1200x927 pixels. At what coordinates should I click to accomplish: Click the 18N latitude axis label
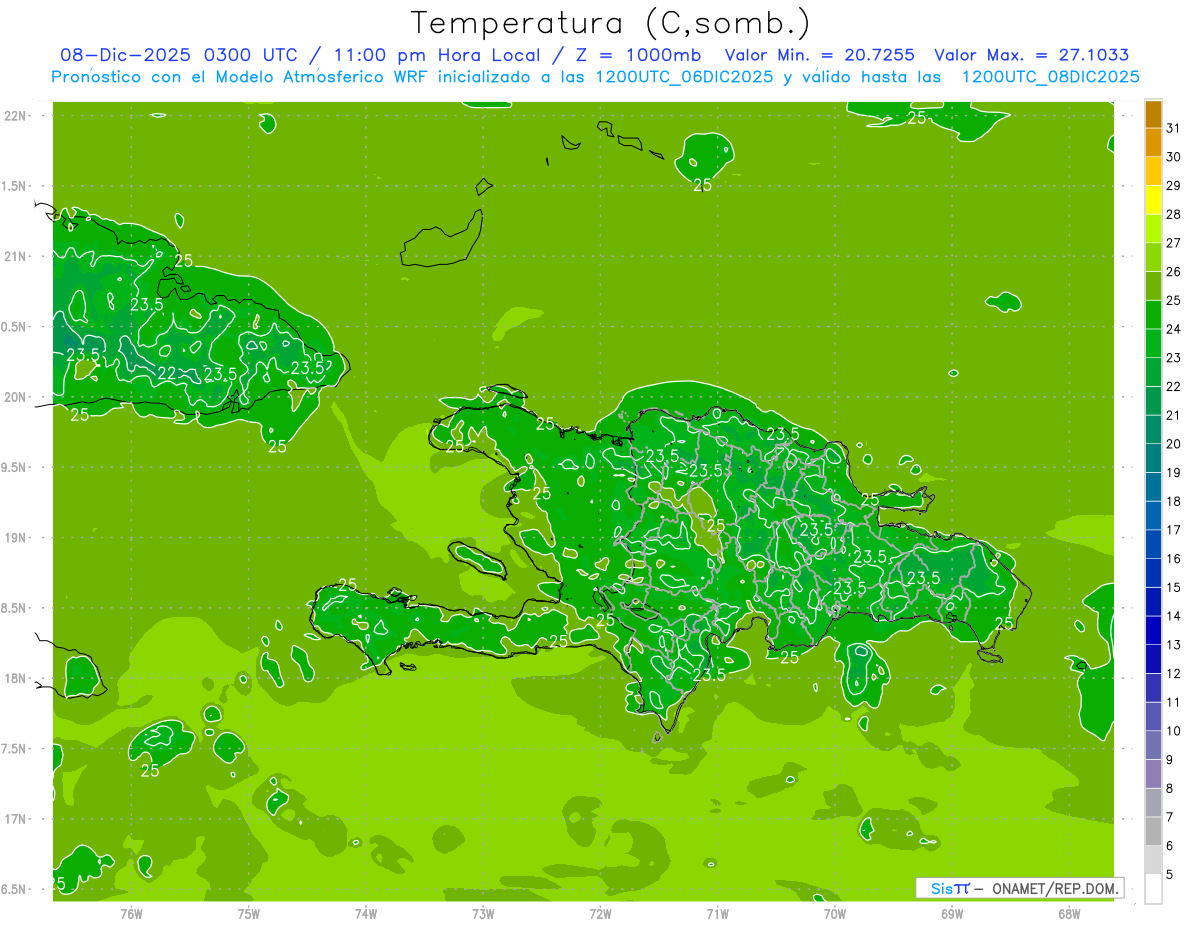coord(16,678)
